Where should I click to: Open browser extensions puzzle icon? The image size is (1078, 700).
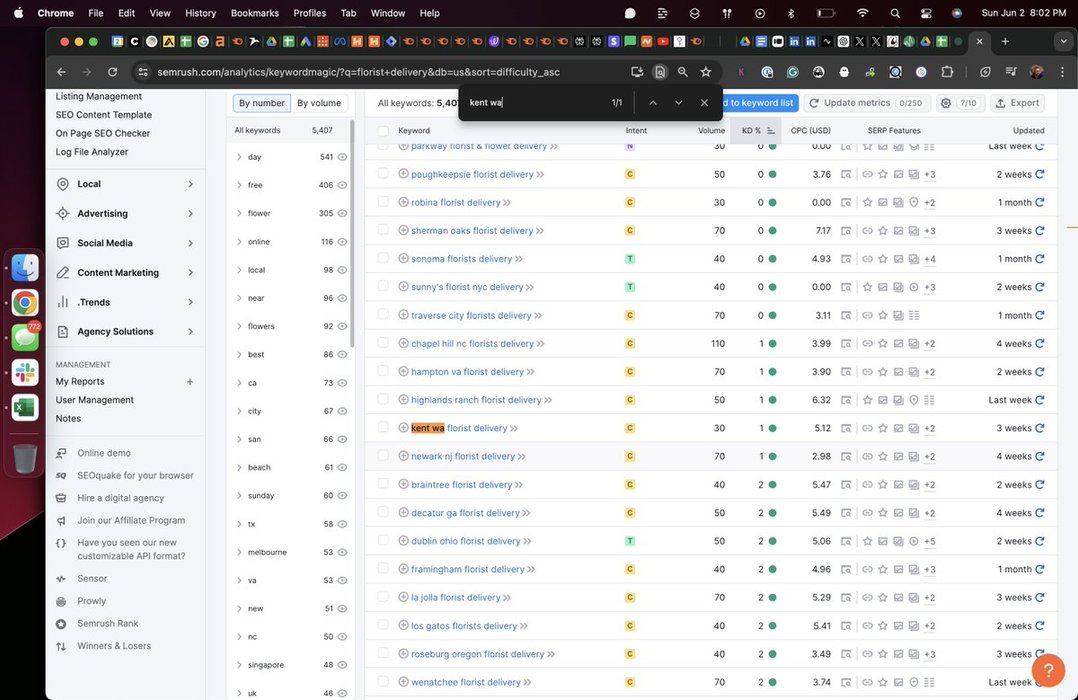coord(947,72)
